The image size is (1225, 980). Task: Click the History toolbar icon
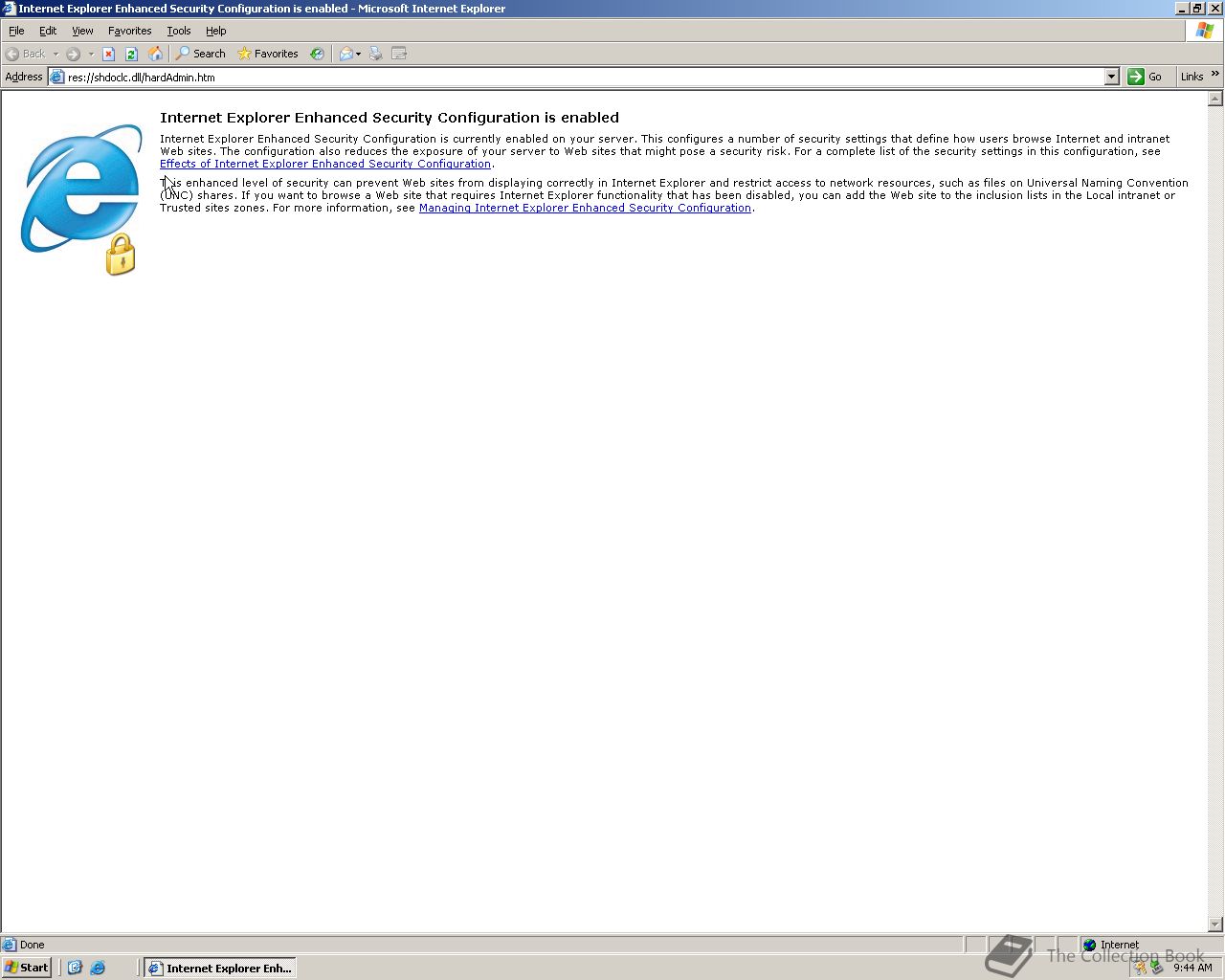[317, 54]
